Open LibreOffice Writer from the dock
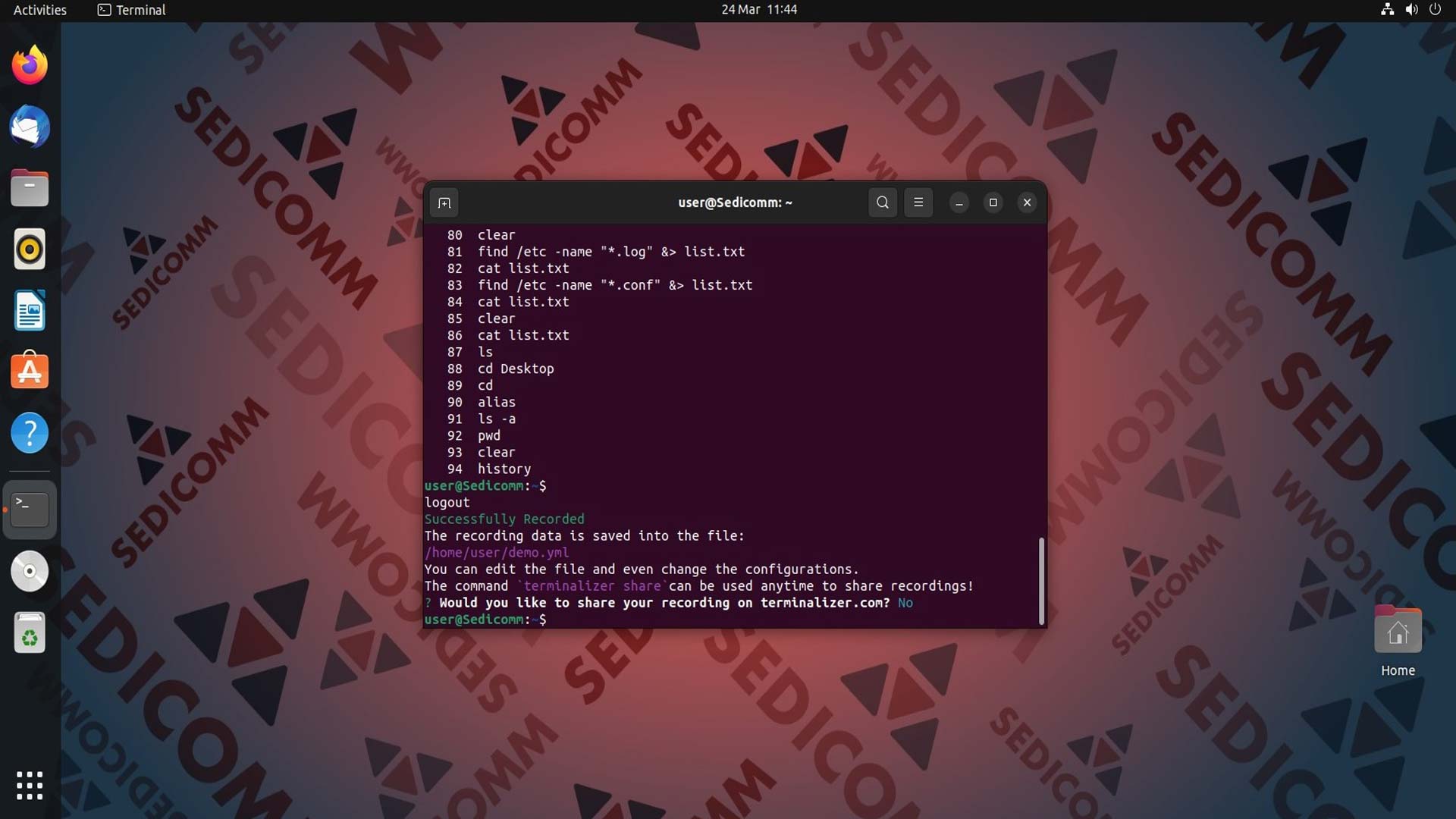 [30, 311]
